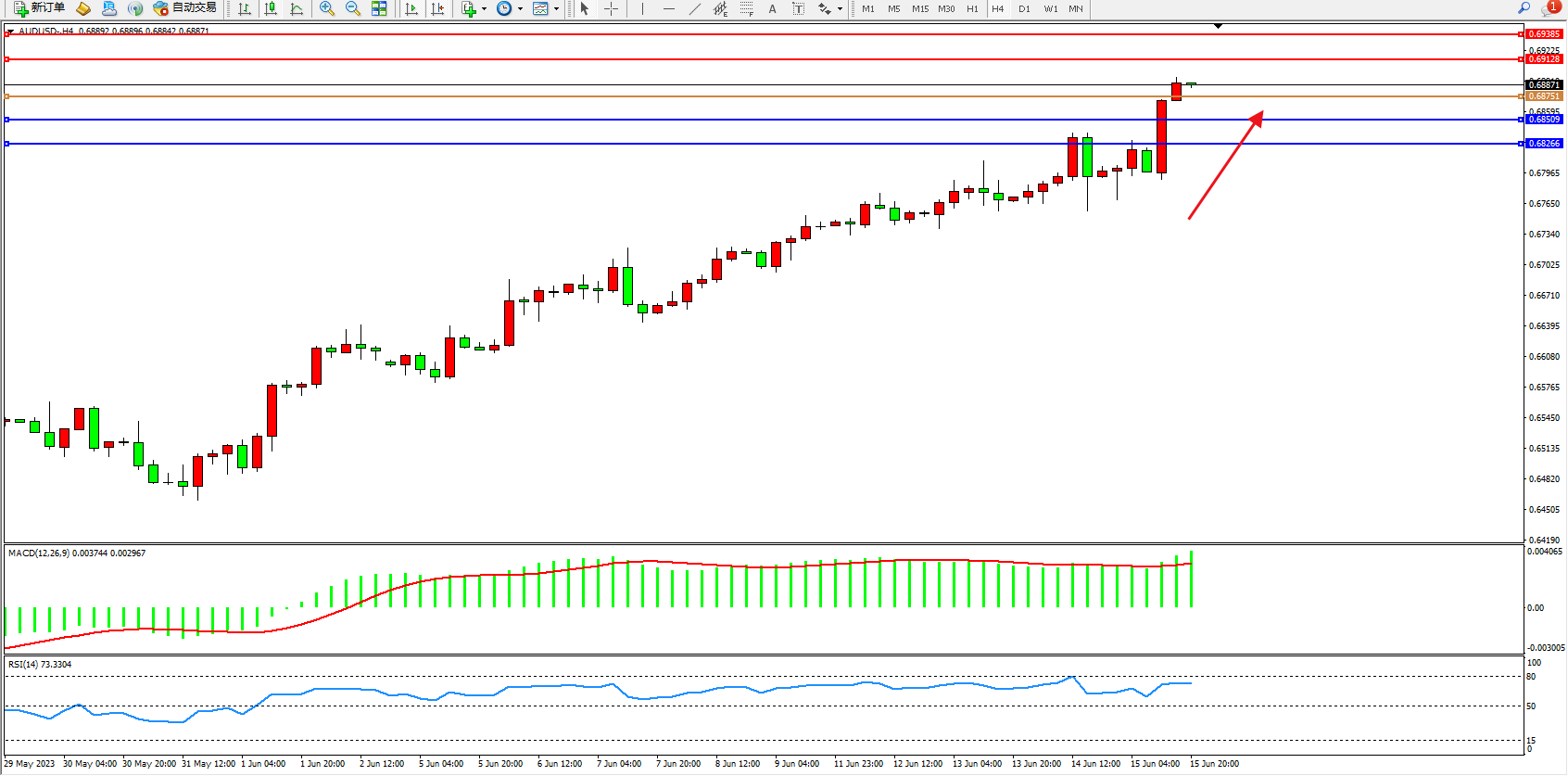Switch chart to bar chart mode
1568x776 pixels.
245,8
